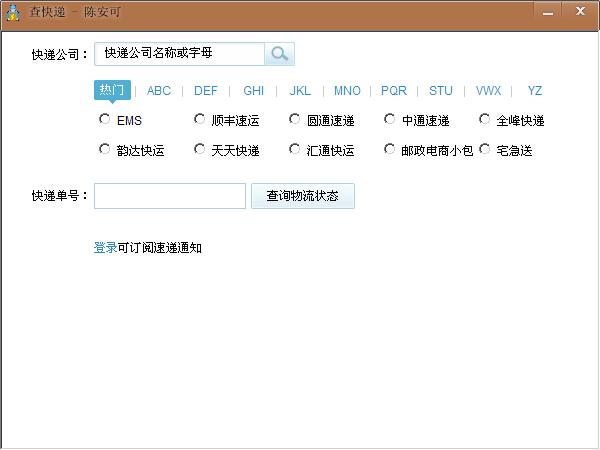Open the VWX tab
The height and width of the screenshot is (450, 600).
488,91
